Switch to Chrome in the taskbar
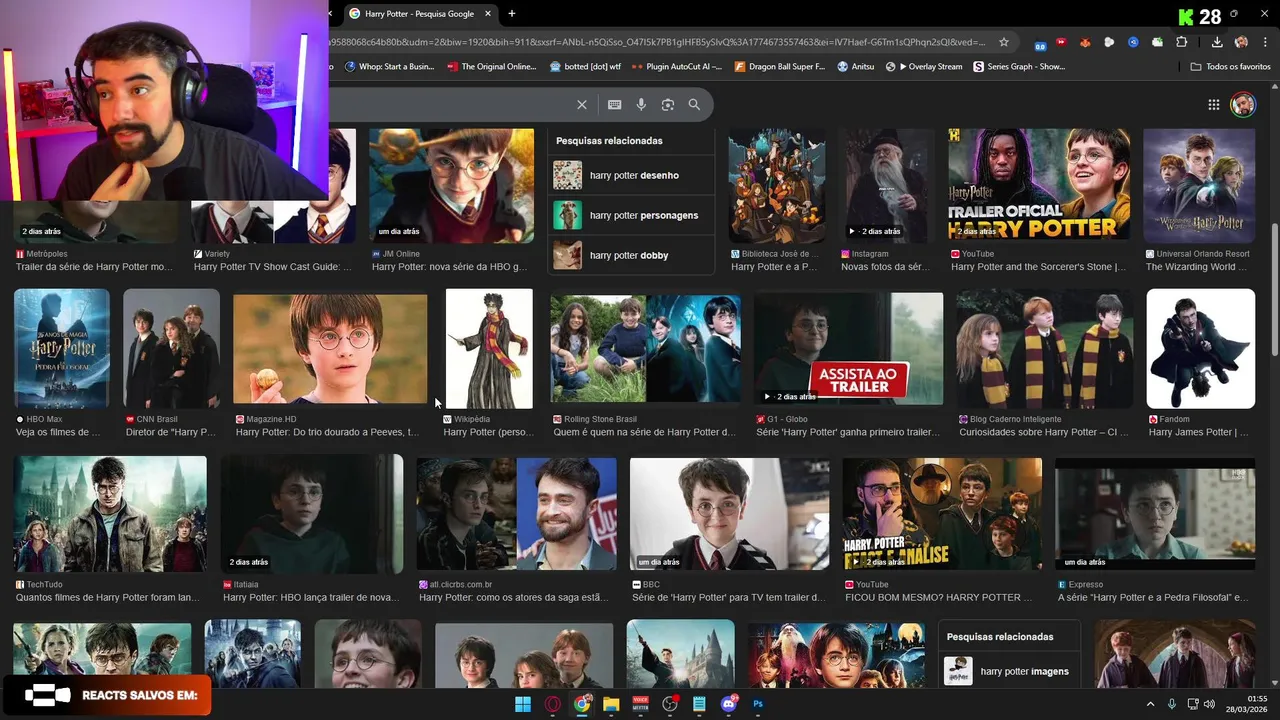The image size is (1280, 720). [x=582, y=704]
